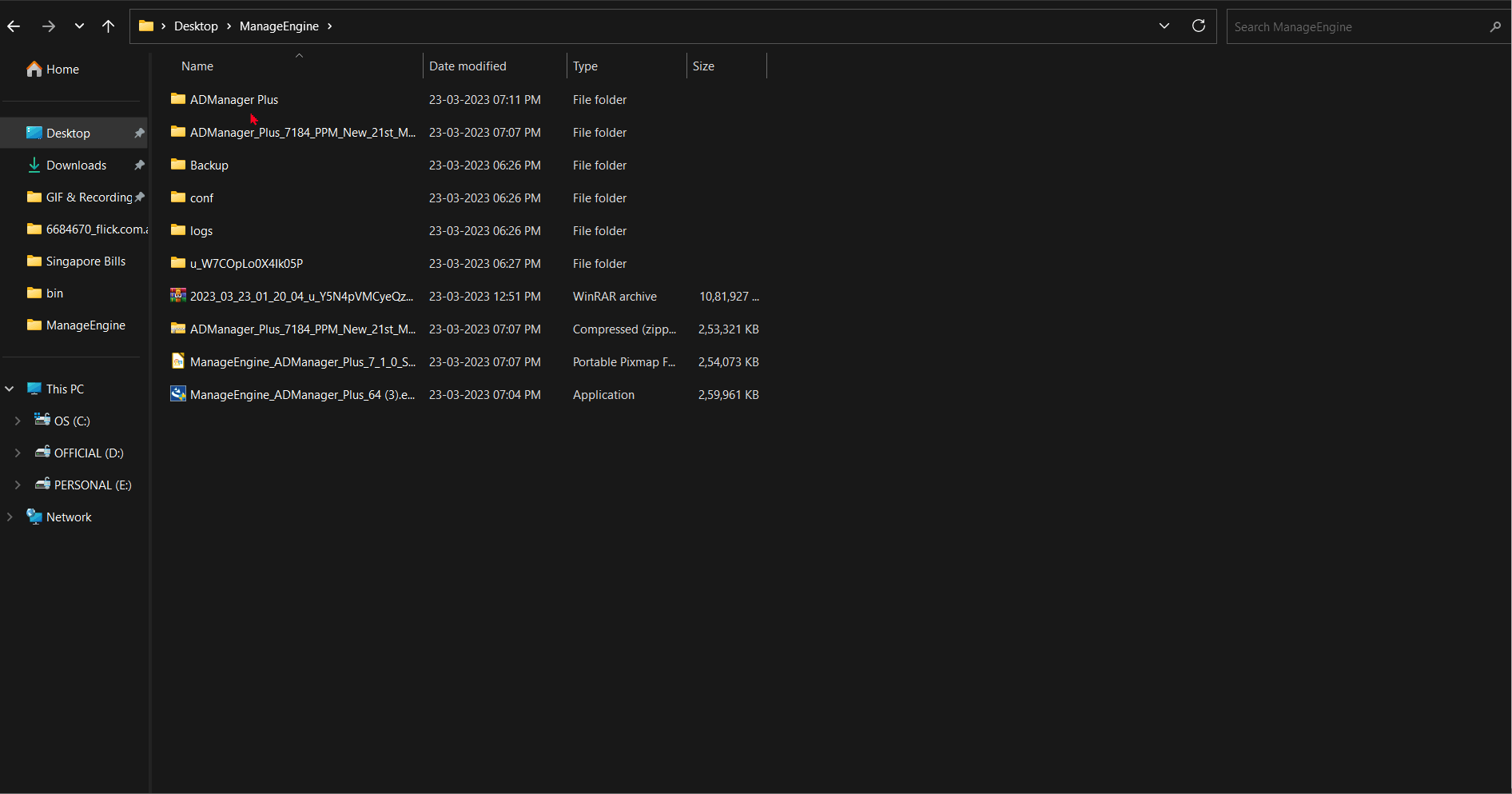The width and height of the screenshot is (1512, 794).
Task: Sort files by the Name column
Action: click(197, 66)
